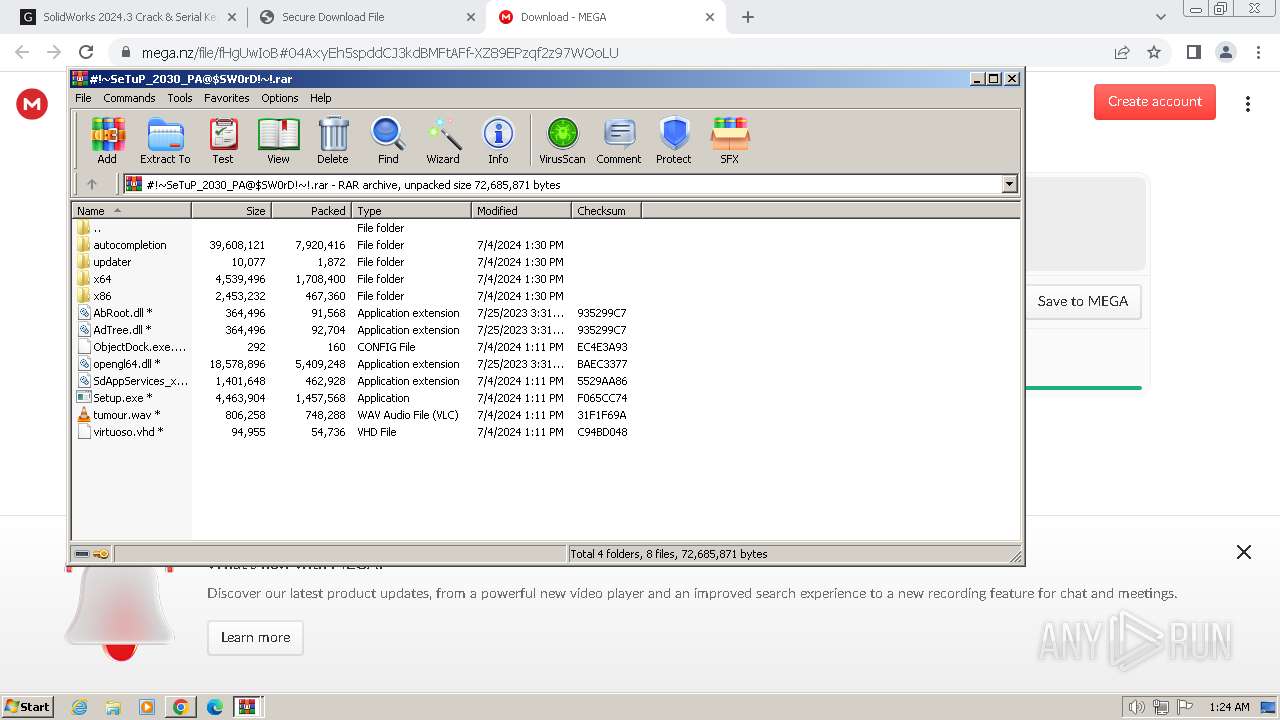Expand the archive path dropdown
The height and width of the screenshot is (720, 1280).
(x=1009, y=184)
